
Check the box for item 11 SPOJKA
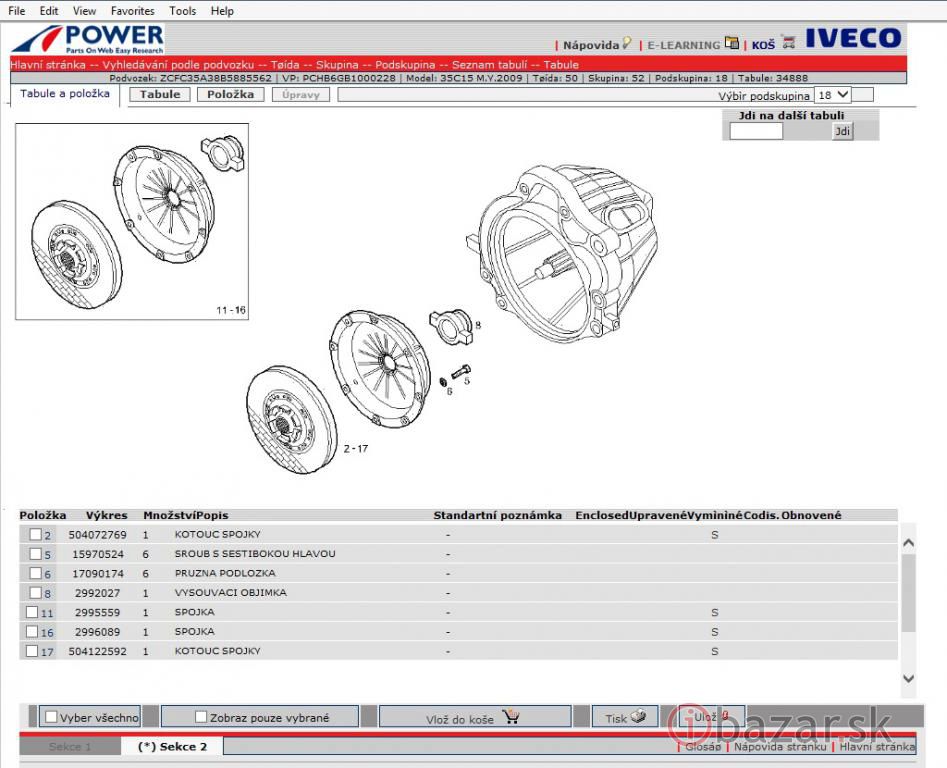click(x=32, y=612)
